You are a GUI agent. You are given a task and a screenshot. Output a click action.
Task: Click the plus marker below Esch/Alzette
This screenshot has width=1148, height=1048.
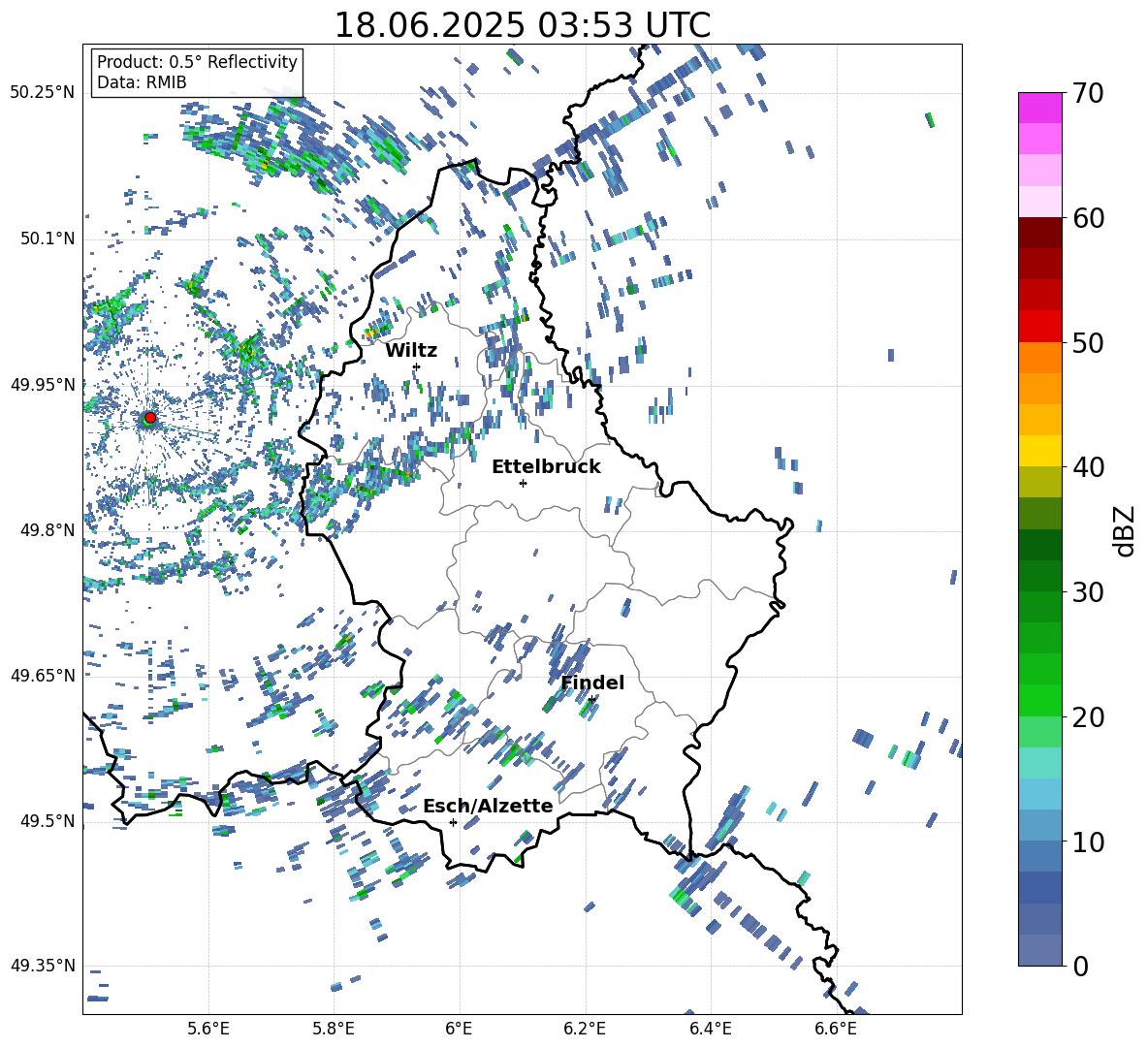pos(453,822)
